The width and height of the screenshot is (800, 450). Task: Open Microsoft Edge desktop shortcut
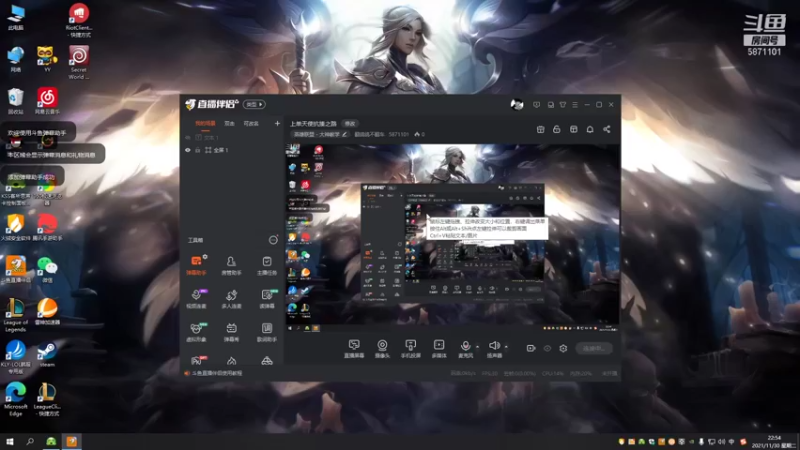(x=16, y=398)
